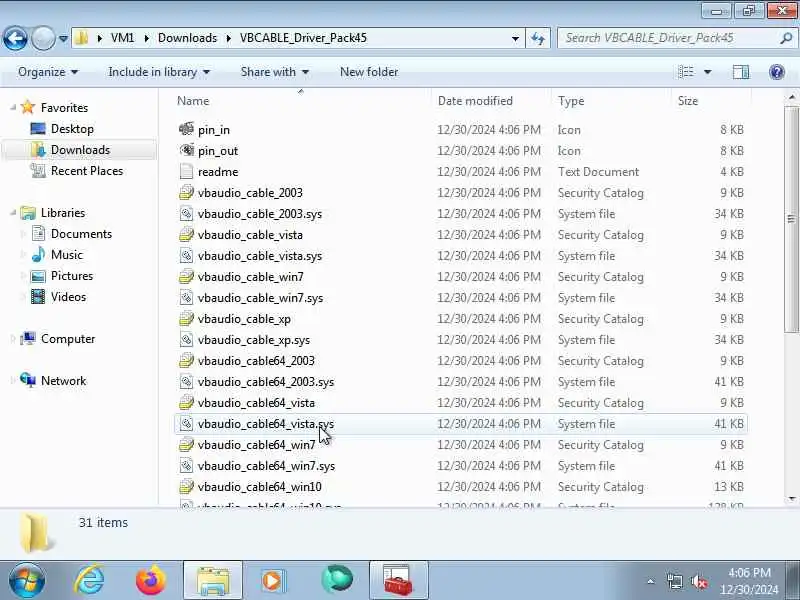Click the vbaudio_cable64_win10 file name

click(x=259, y=487)
